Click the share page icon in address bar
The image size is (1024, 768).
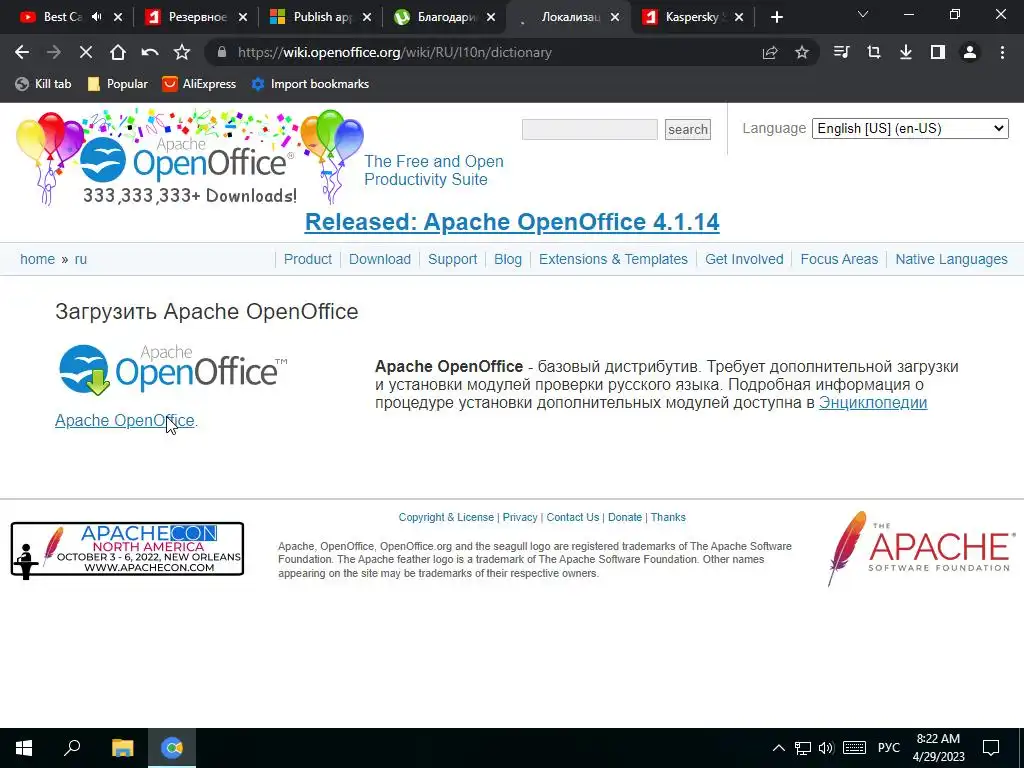click(x=770, y=52)
